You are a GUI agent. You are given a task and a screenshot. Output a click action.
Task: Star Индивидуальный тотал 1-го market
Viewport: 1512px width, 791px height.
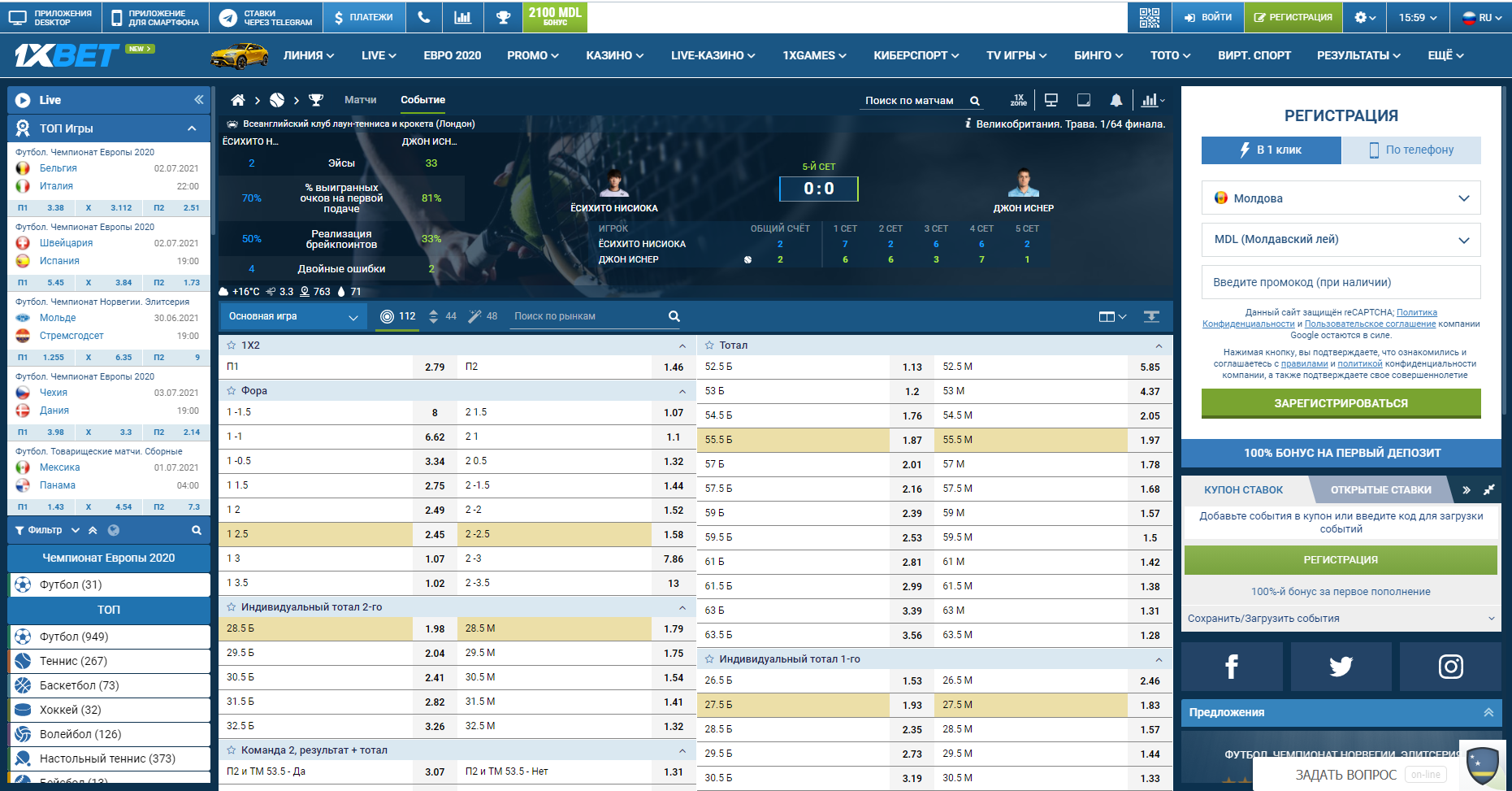click(x=709, y=659)
